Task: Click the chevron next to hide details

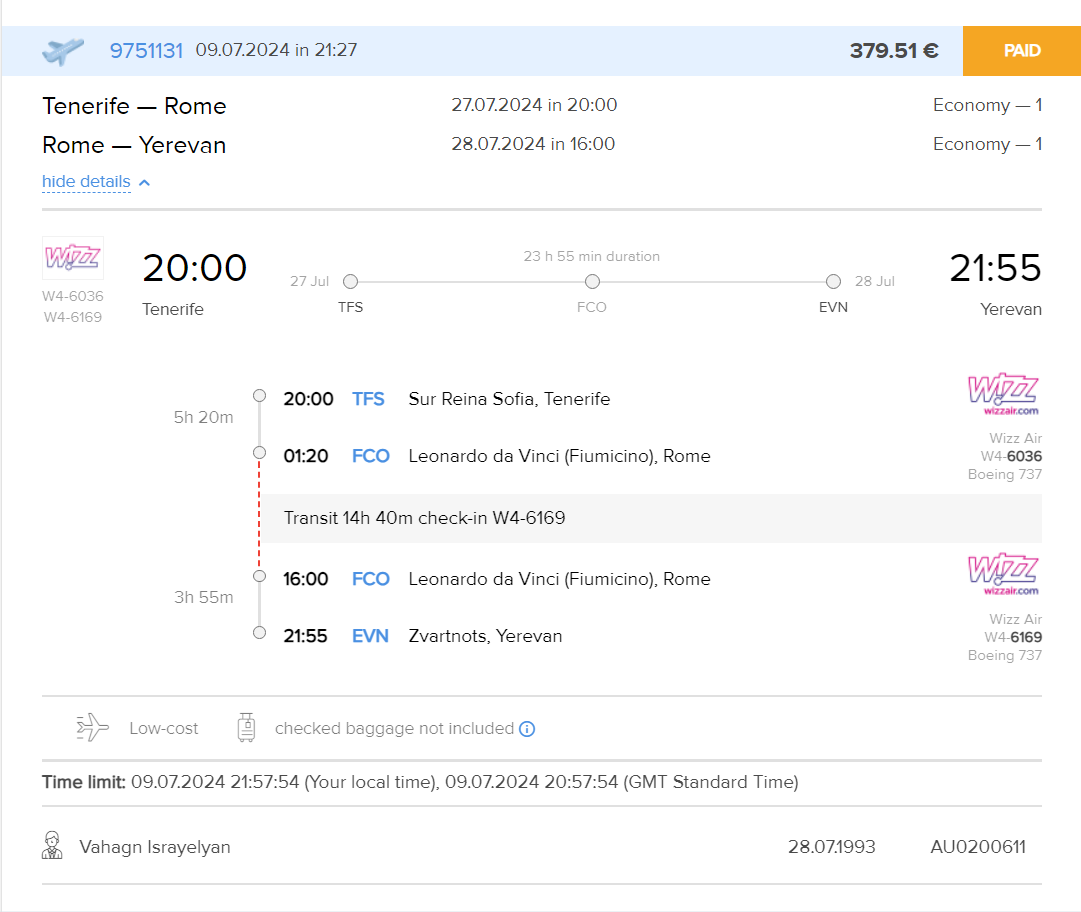Action: click(144, 183)
